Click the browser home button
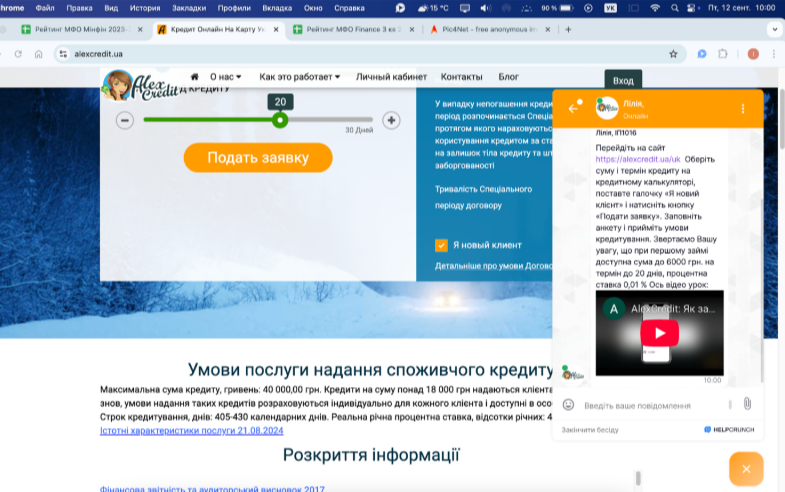 (x=39, y=54)
